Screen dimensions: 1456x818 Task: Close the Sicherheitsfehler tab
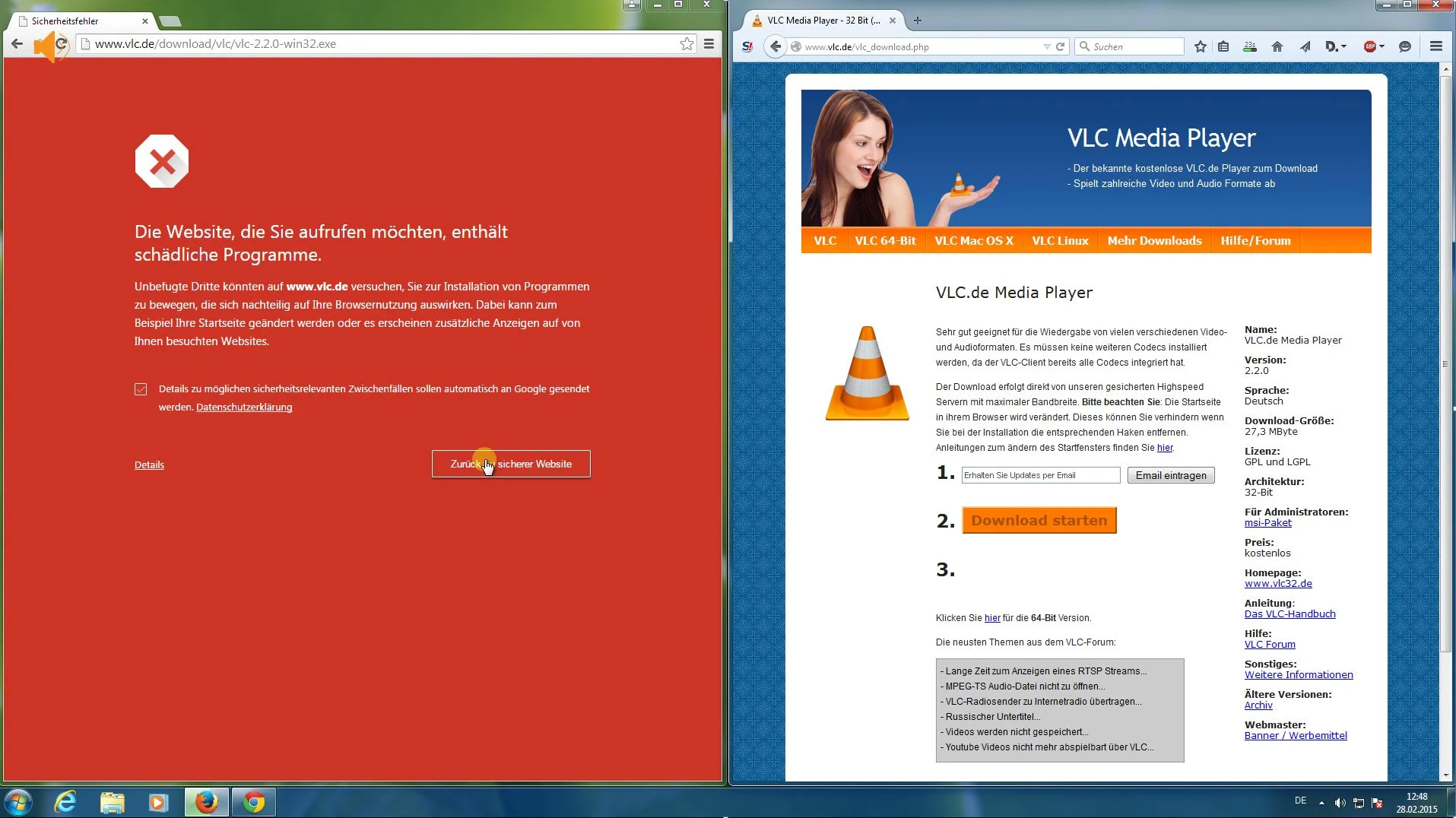click(x=144, y=21)
